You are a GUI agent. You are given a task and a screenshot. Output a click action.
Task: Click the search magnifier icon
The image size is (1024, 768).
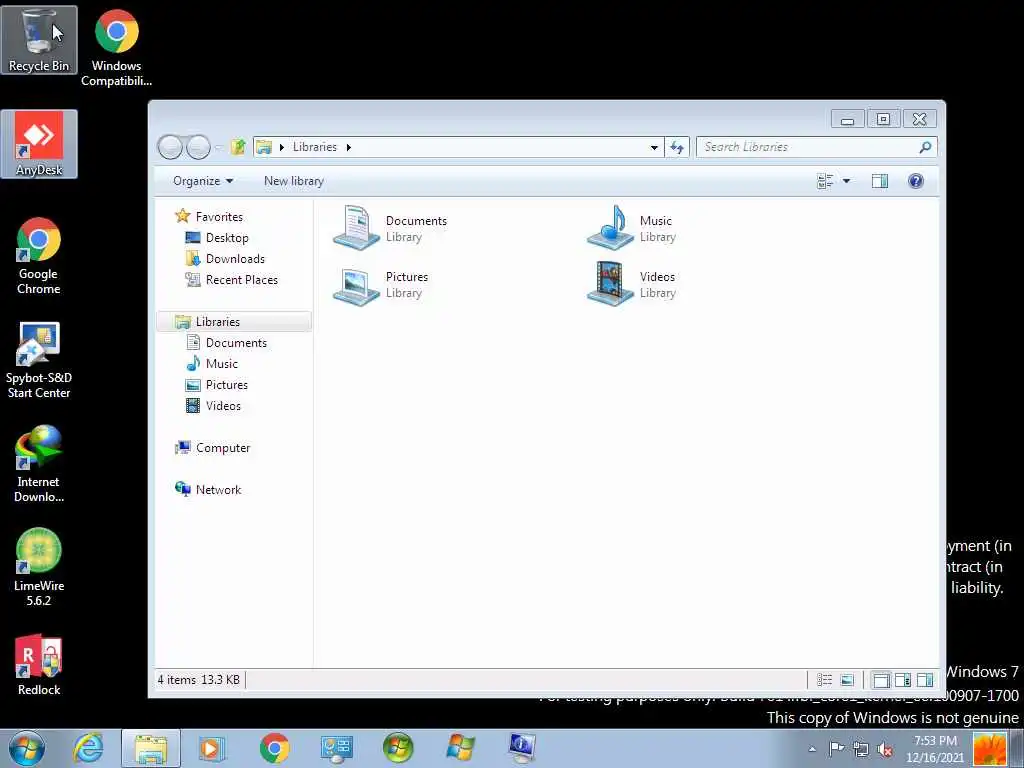point(925,147)
